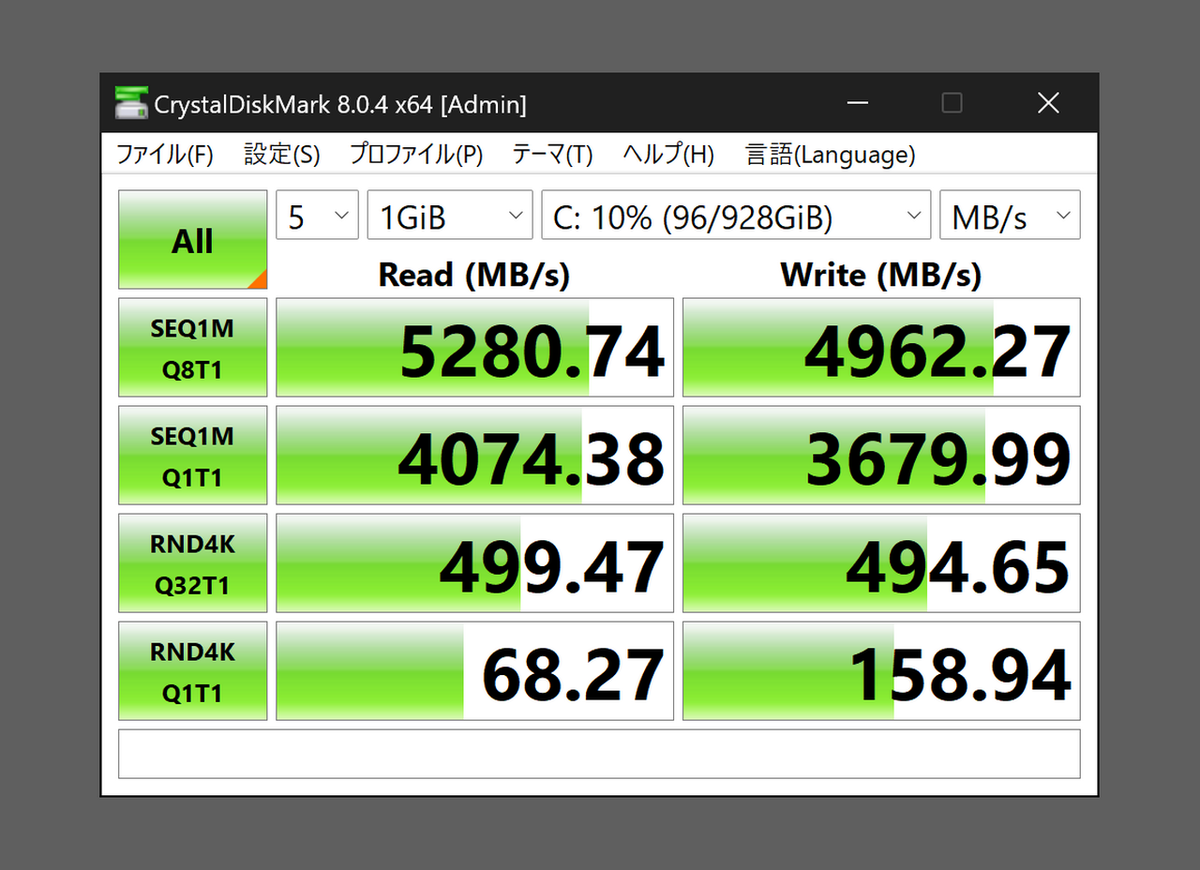
Task: Click the CrystalDiskMark app icon in title bar
Action: click(x=129, y=103)
